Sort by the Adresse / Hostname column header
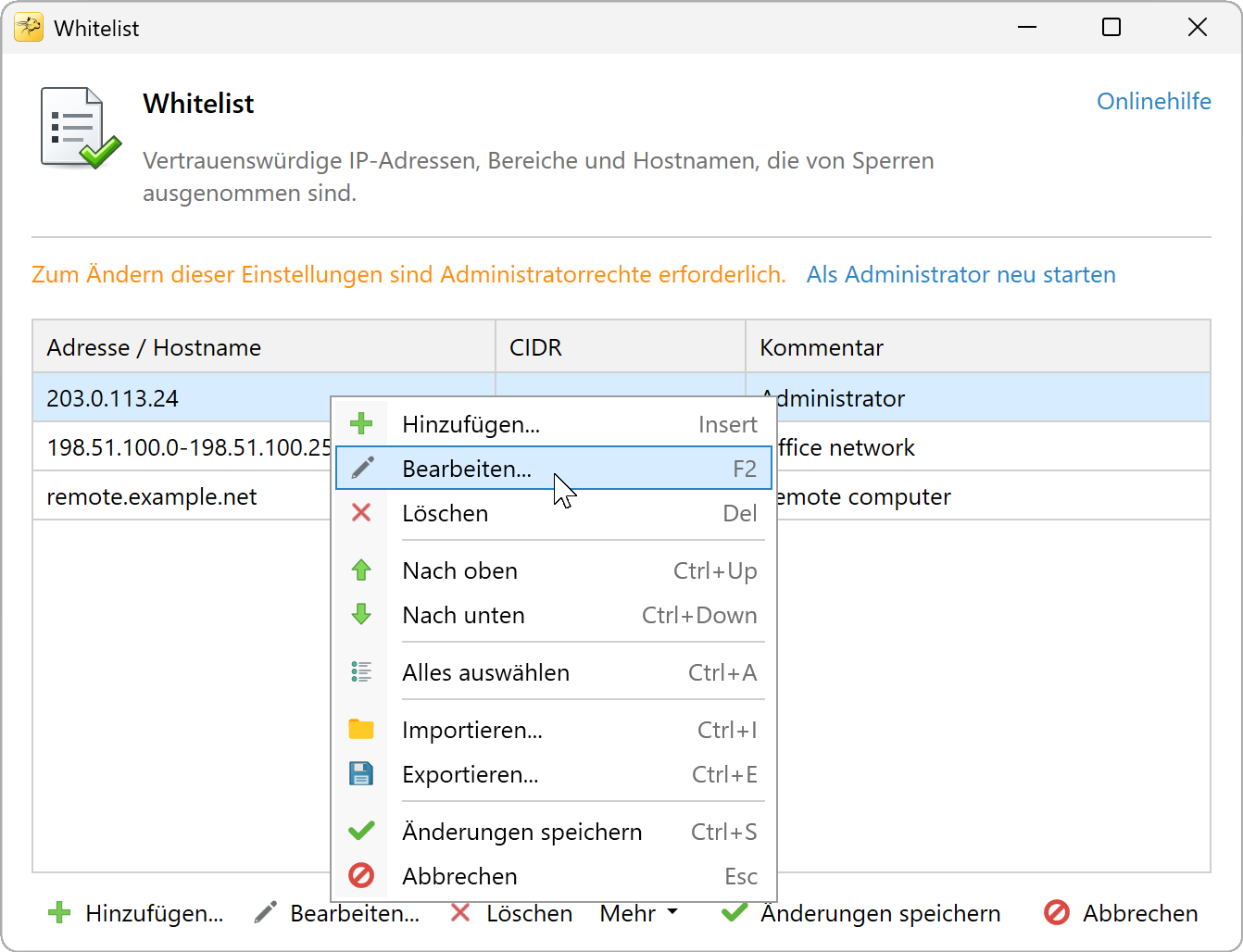 click(x=264, y=347)
